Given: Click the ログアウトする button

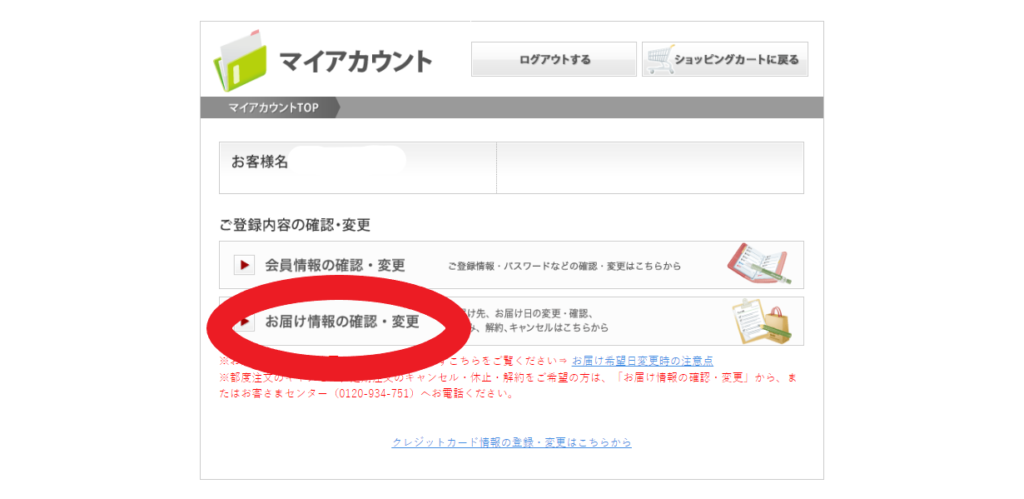Looking at the screenshot, I should click(554, 59).
